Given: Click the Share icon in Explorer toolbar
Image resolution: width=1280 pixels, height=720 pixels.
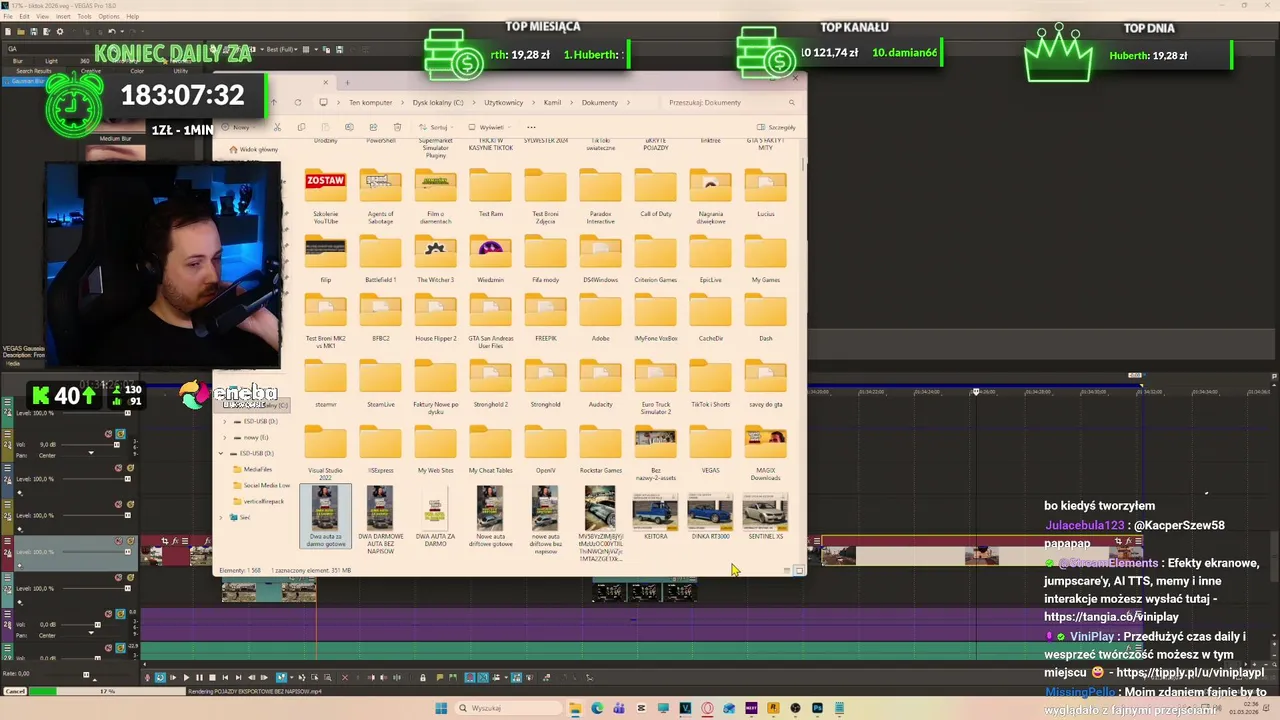Looking at the screenshot, I should coord(373,127).
